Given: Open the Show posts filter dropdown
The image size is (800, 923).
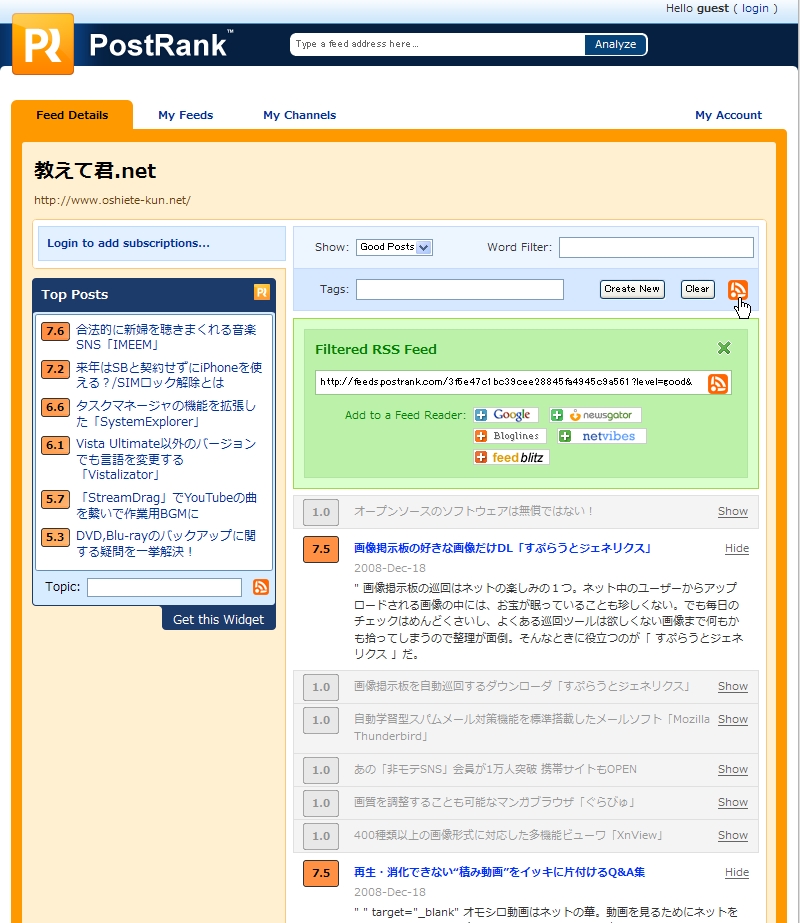Looking at the screenshot, I should (x=394, y=247).
